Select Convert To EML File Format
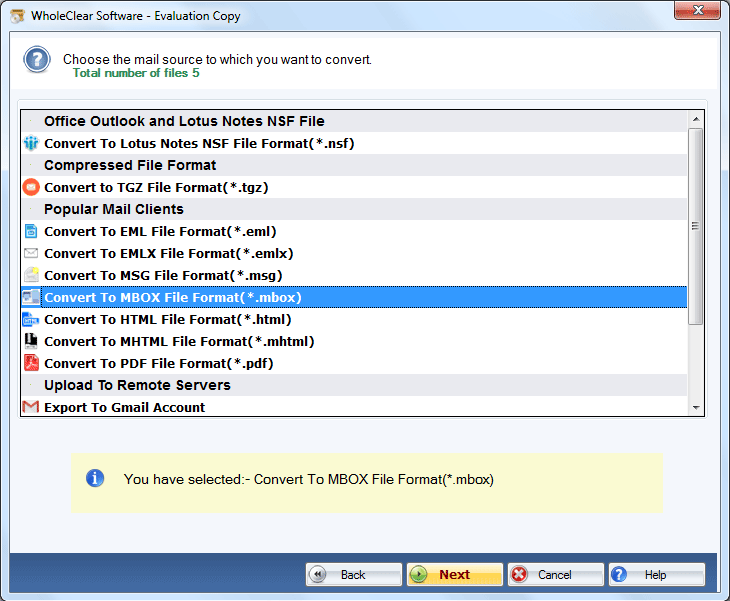730x601 pixels. pos(354,231)
